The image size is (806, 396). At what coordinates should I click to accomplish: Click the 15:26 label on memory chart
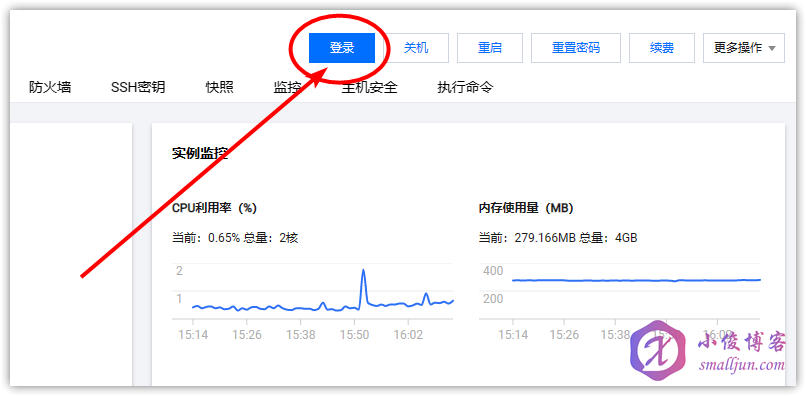click(x=564, y=335)
